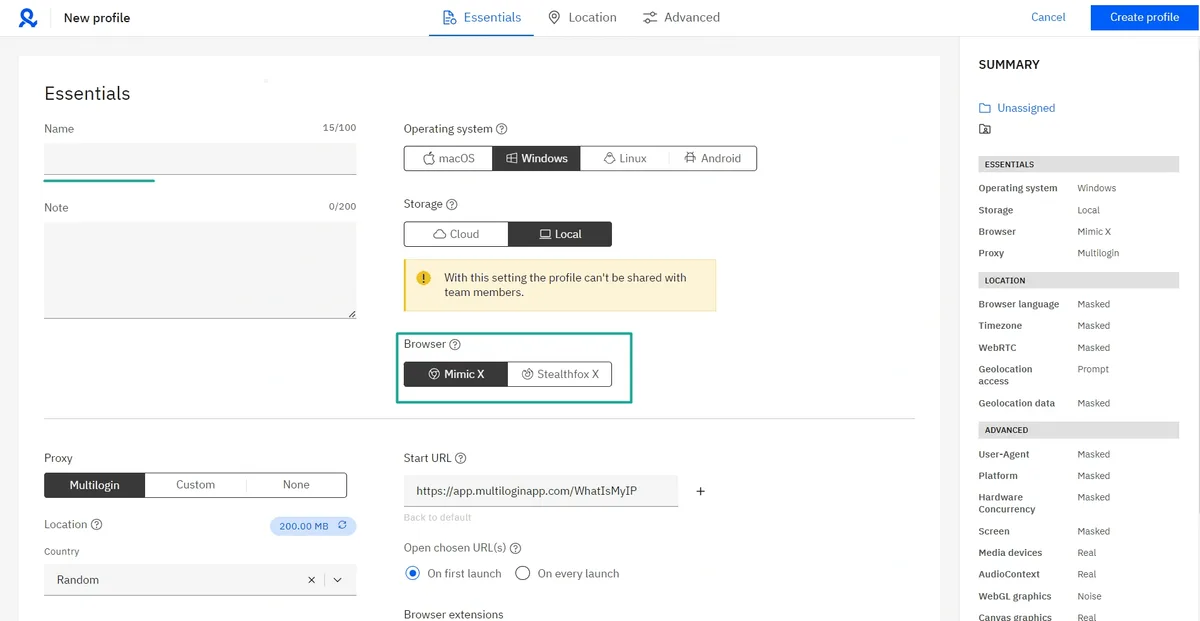Screen dimensions: 1200x621
Task: Click Back to default link
Action: (x=437, y=517)
